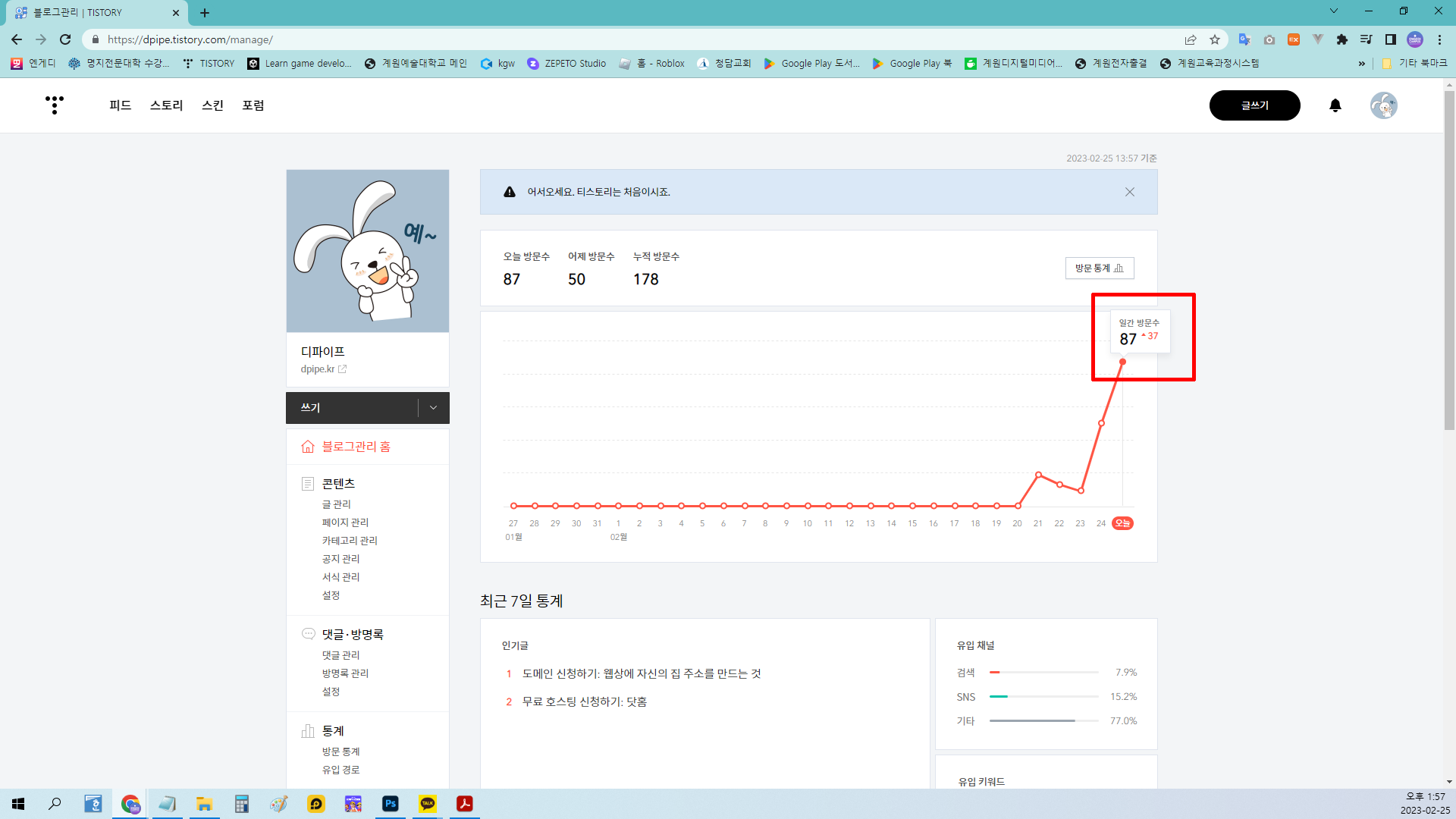The width and height of the screenshot is (1456, 819).
Task: Open the ZEPETO Studio bookmark
Action: [x=566, y=64]
